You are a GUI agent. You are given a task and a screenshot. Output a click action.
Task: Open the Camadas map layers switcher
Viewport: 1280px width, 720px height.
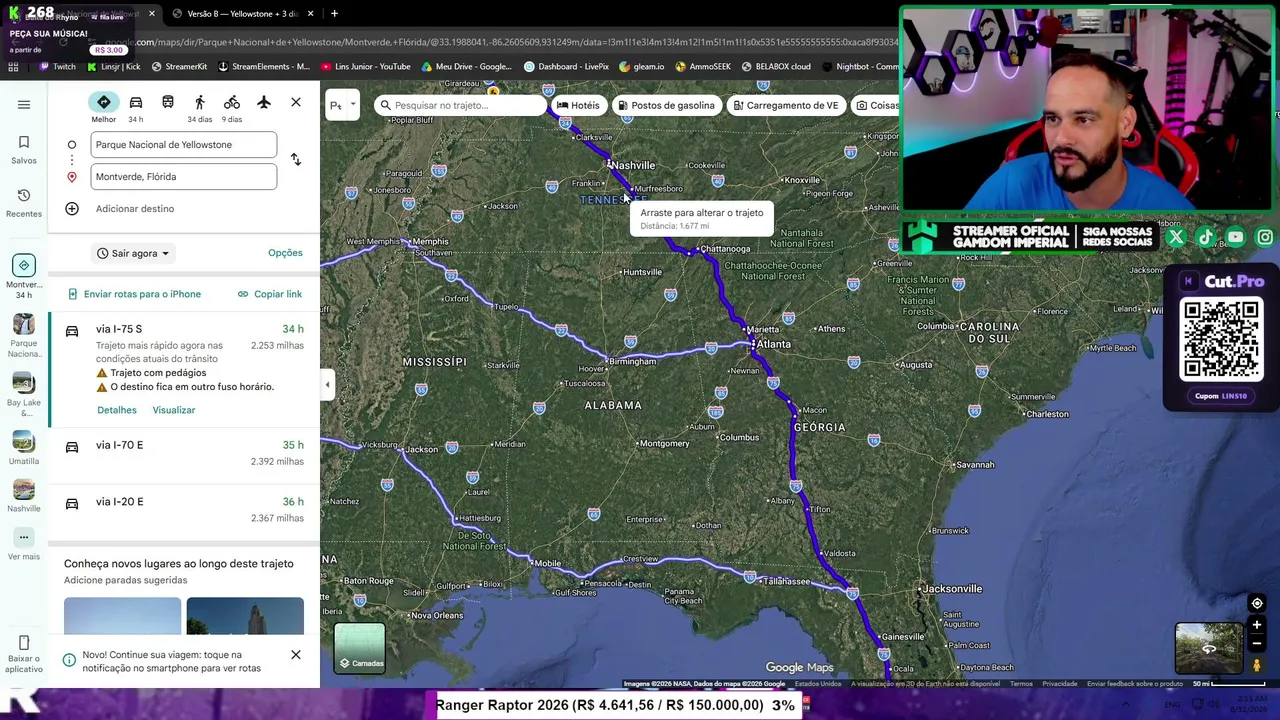(360, 648)
